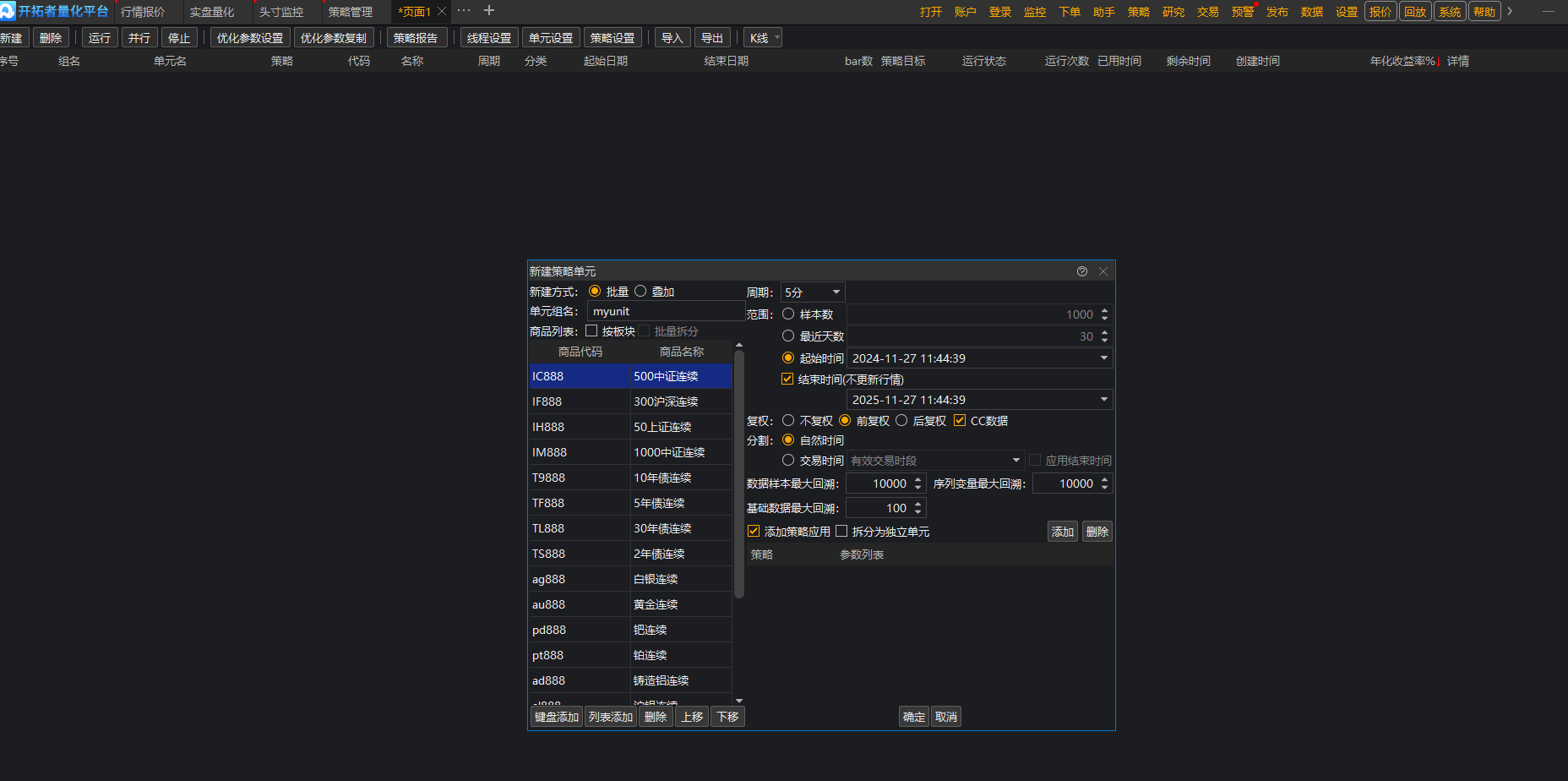Viewport: 1568px width, 781px height.
Task: Click 键盘添加 button
Action: [x=556, y=717]
